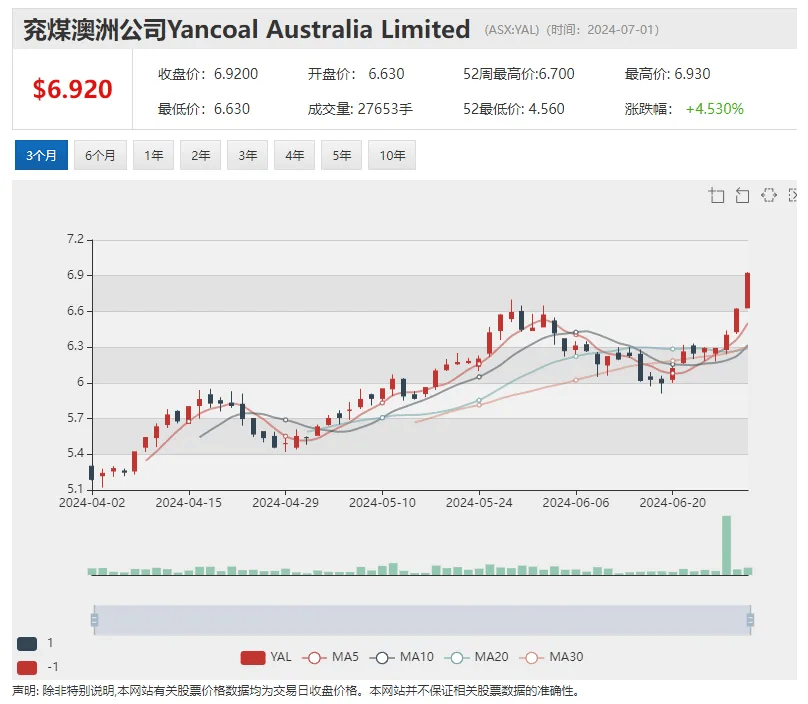Toggle the dark '1' visual map piece

pos(27,643)
